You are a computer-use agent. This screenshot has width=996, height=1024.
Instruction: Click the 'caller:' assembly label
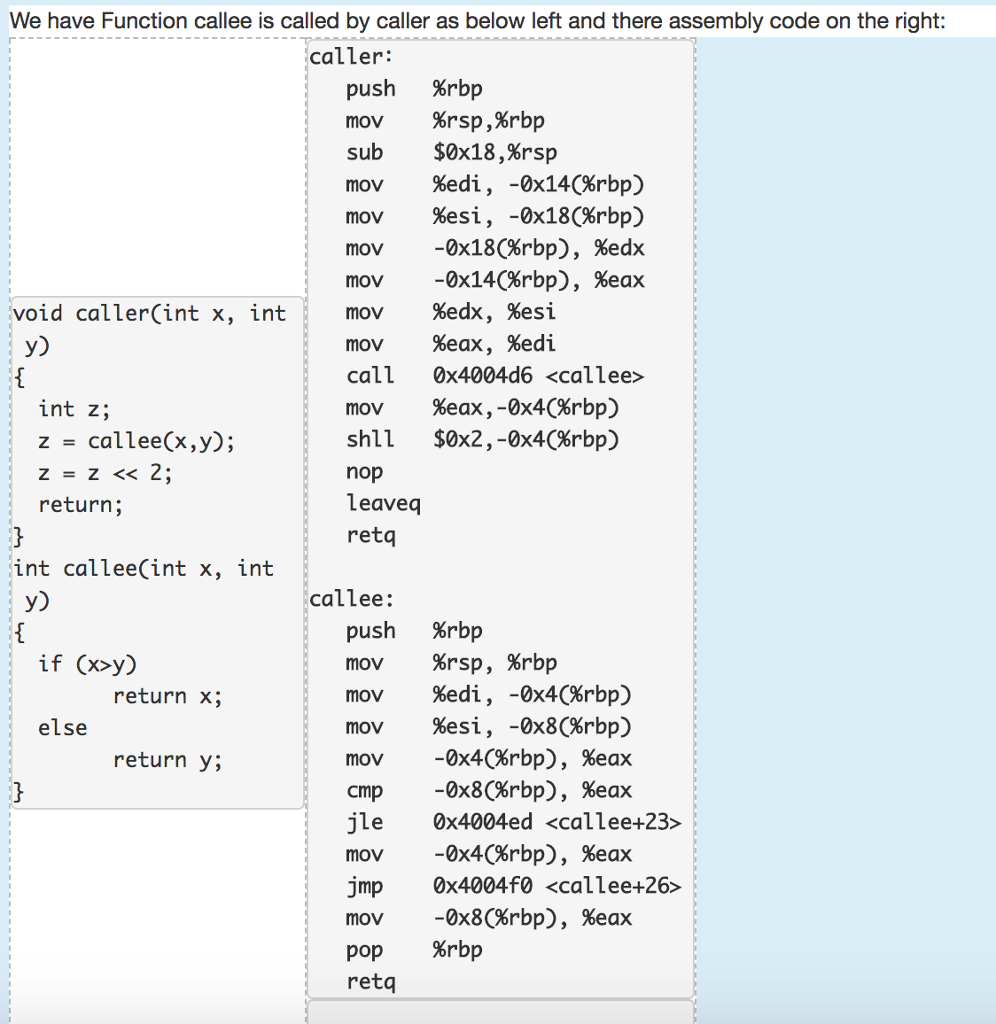click(351, 57)
